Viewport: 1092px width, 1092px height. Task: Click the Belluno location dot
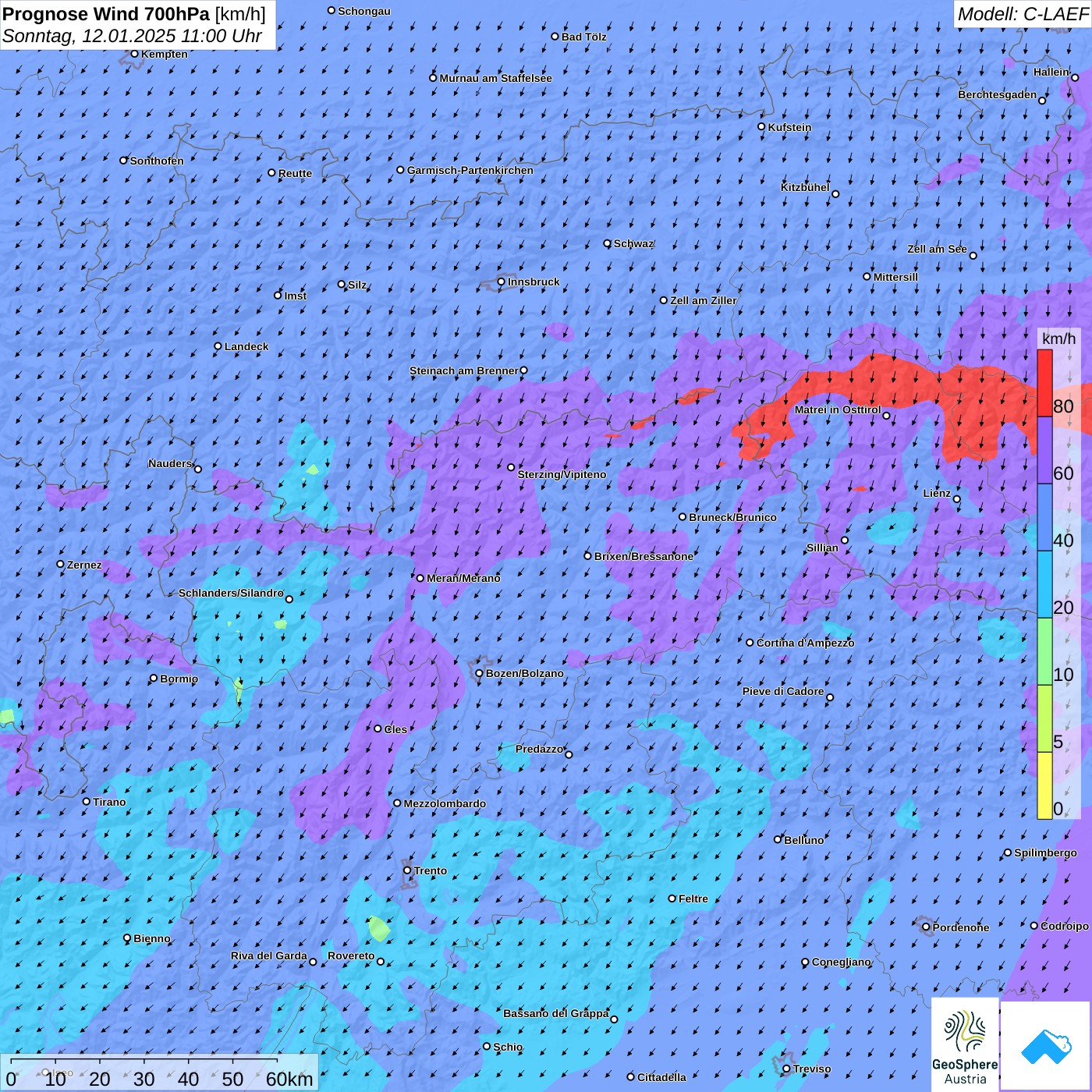[x=778, y=839]
